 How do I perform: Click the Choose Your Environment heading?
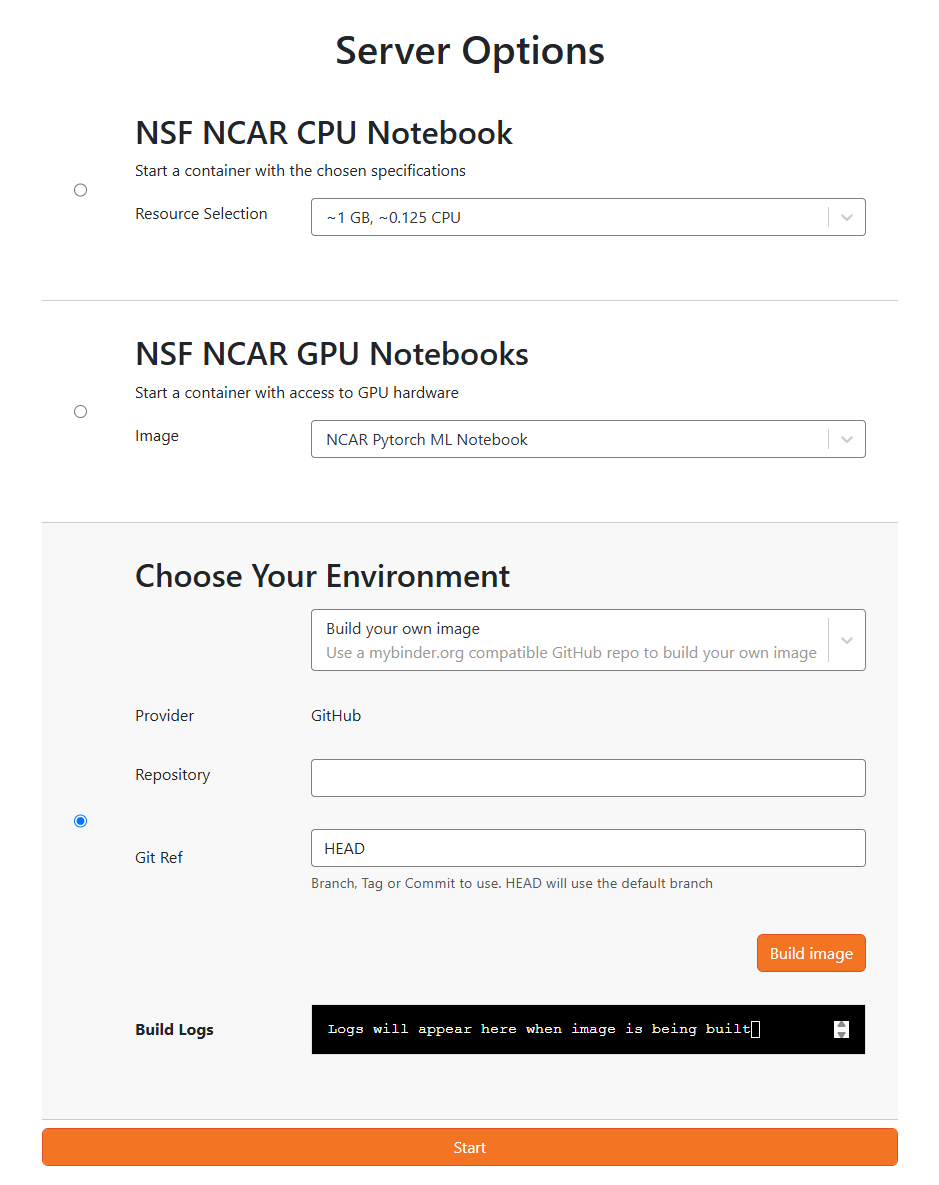tap(322, 576)
